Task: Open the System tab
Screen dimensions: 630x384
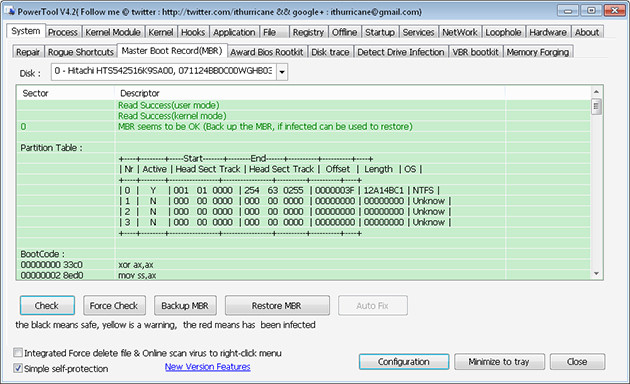Action: click(x=26, y=31)
